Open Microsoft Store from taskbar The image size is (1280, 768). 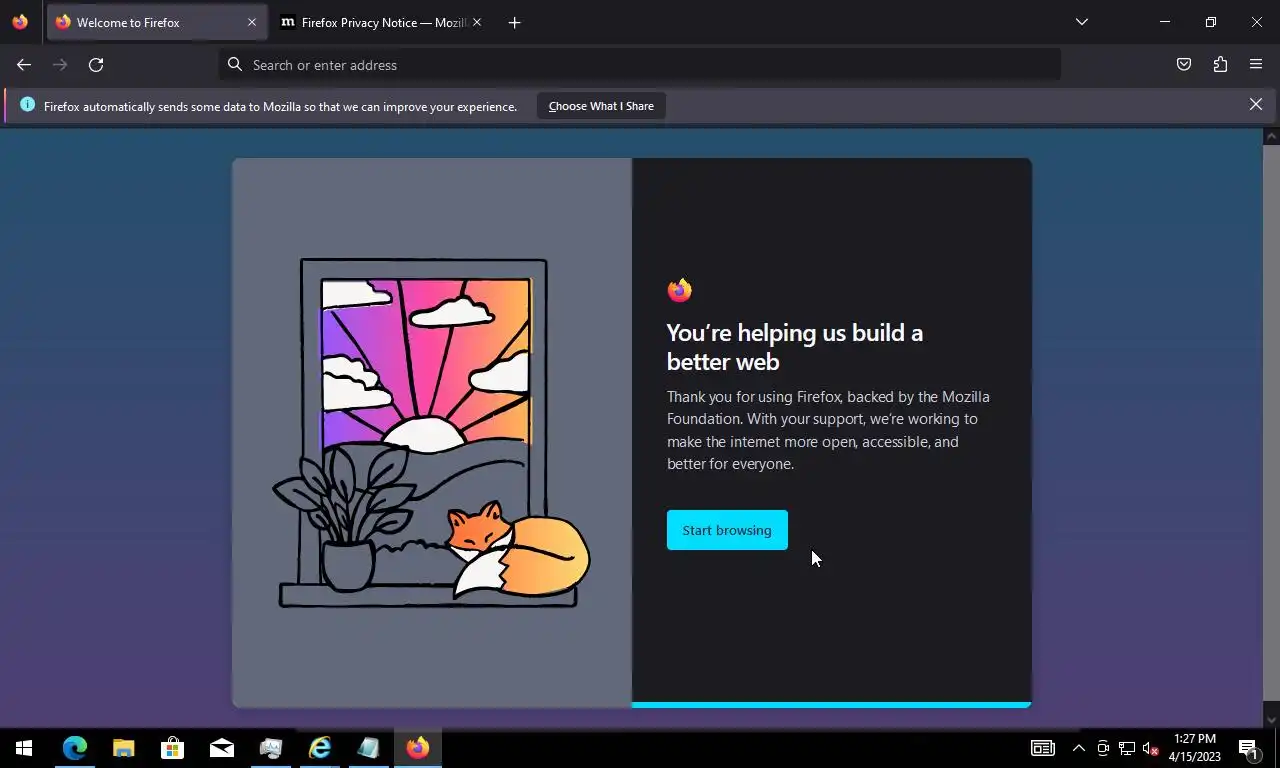pos(173,748)
